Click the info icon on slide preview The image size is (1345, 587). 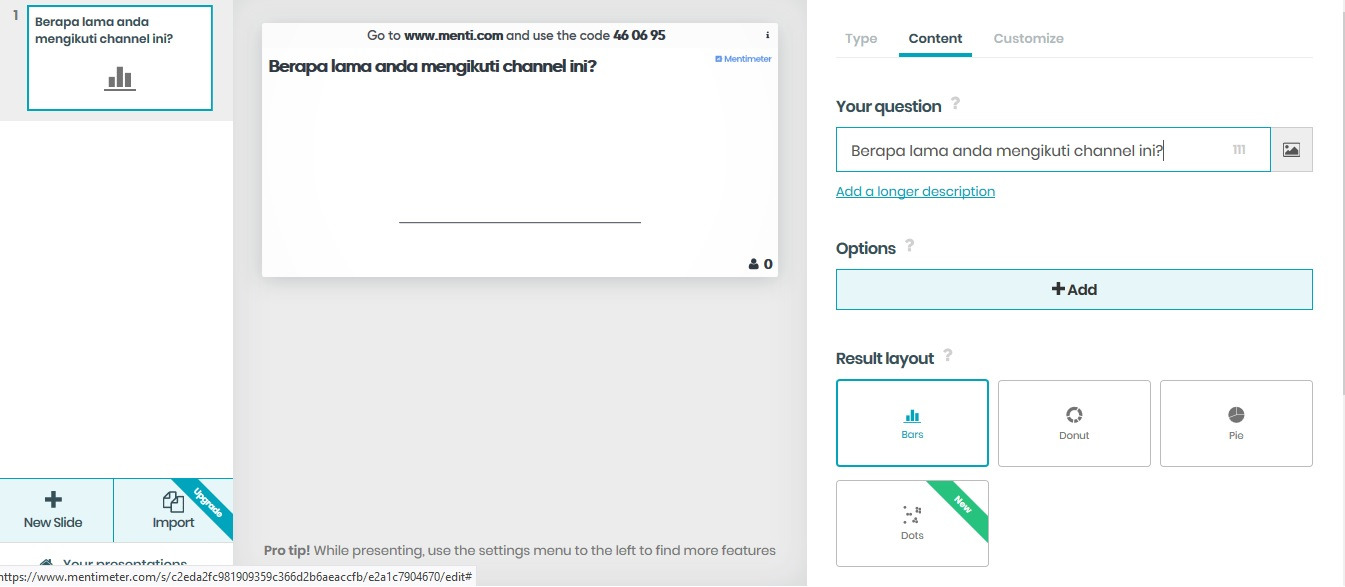(x=767, y=35)
